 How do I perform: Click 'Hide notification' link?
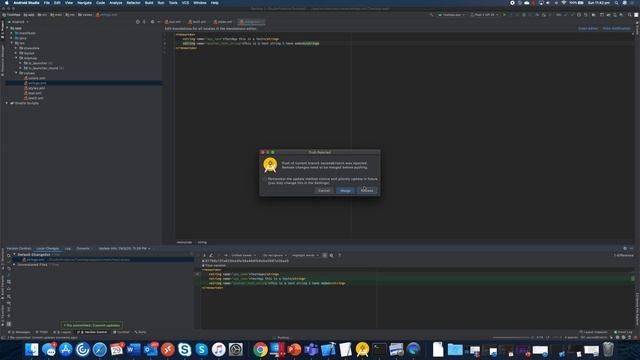616,29
